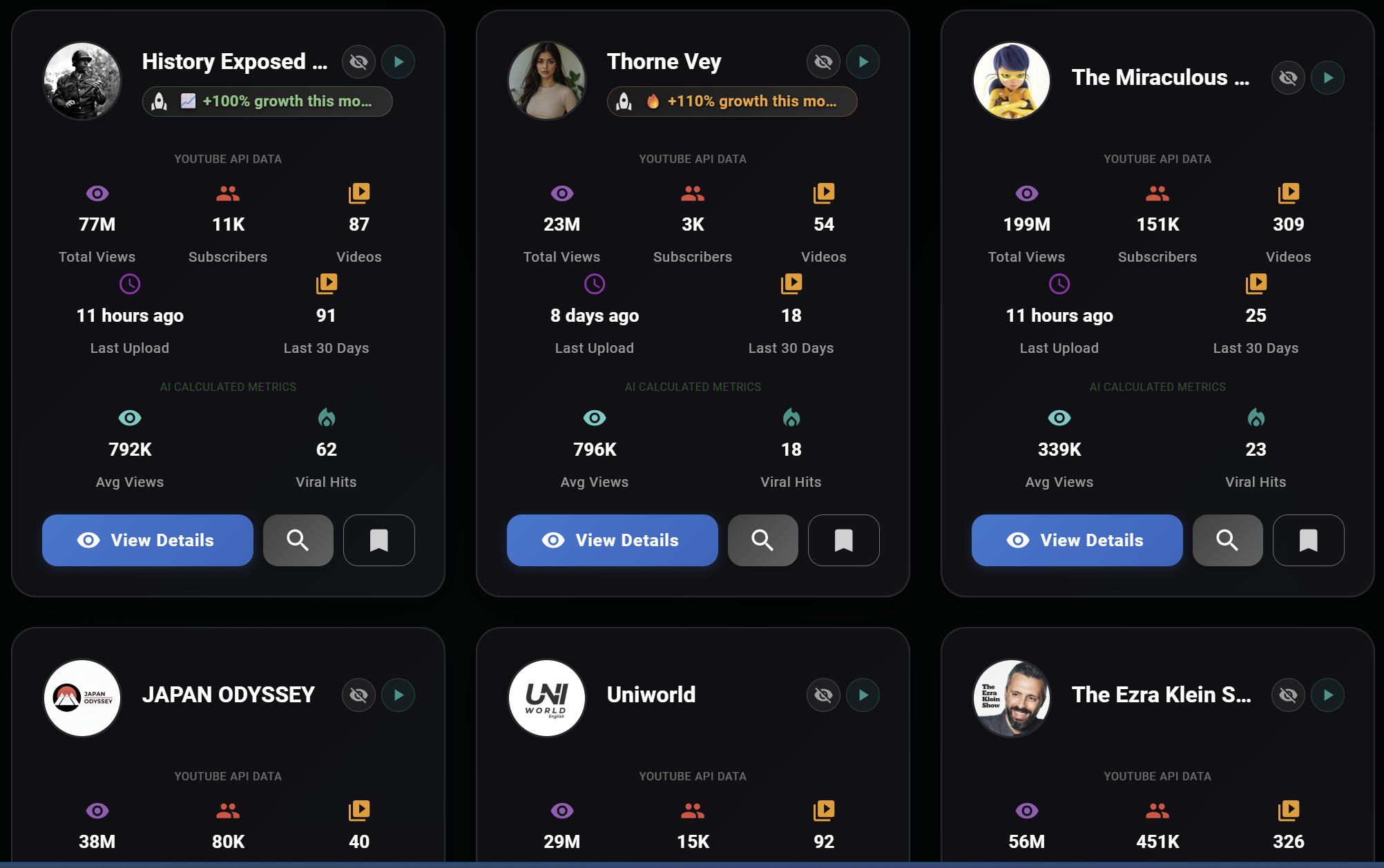Play the latest video on The Miraculous card

click(1327, 77)
